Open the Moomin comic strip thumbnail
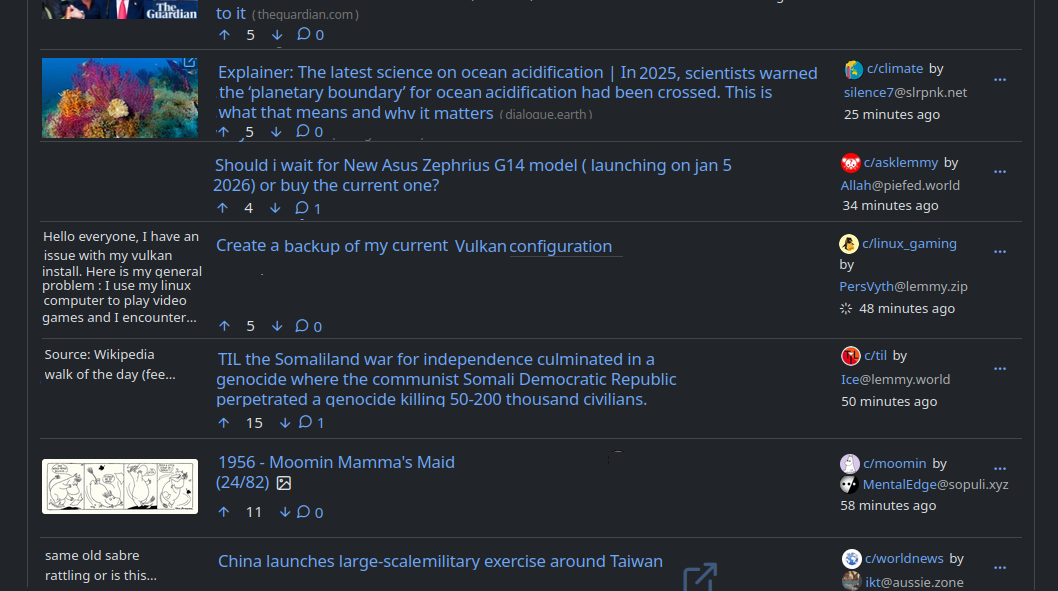 tap(120, 486)
